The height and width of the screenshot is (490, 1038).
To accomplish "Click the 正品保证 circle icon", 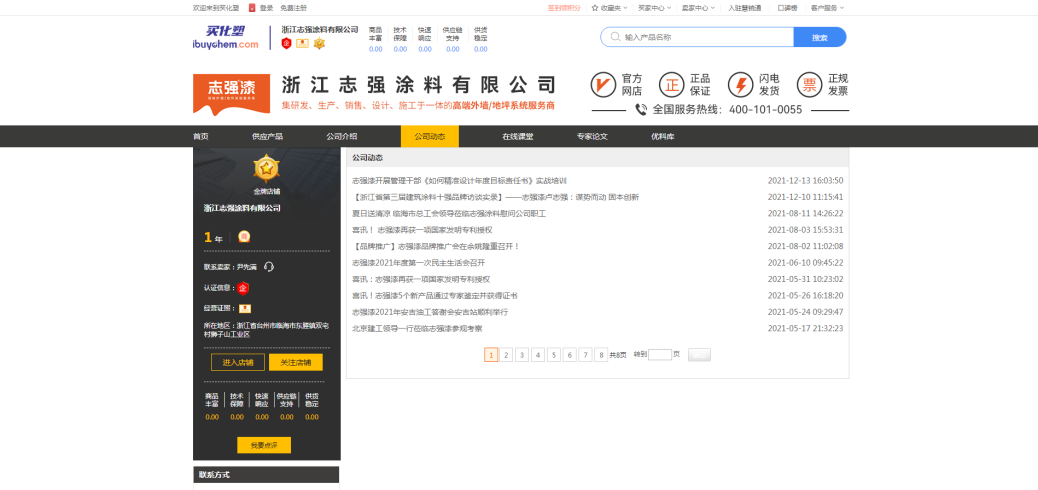I will pyautogui.click(x=671, y=85).
